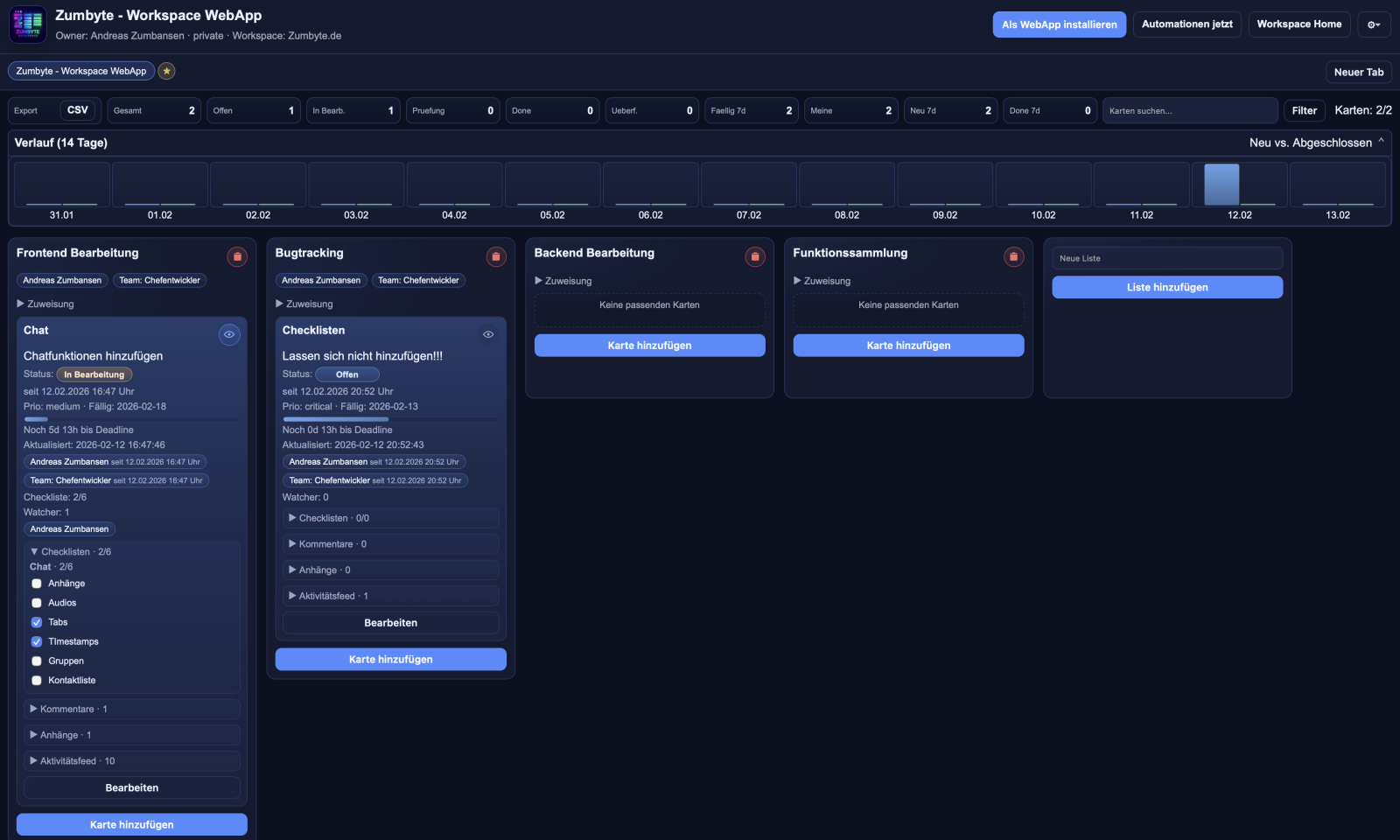Select the Zumbyte - Workspace WebApp tab

click(x=81, y=71)
